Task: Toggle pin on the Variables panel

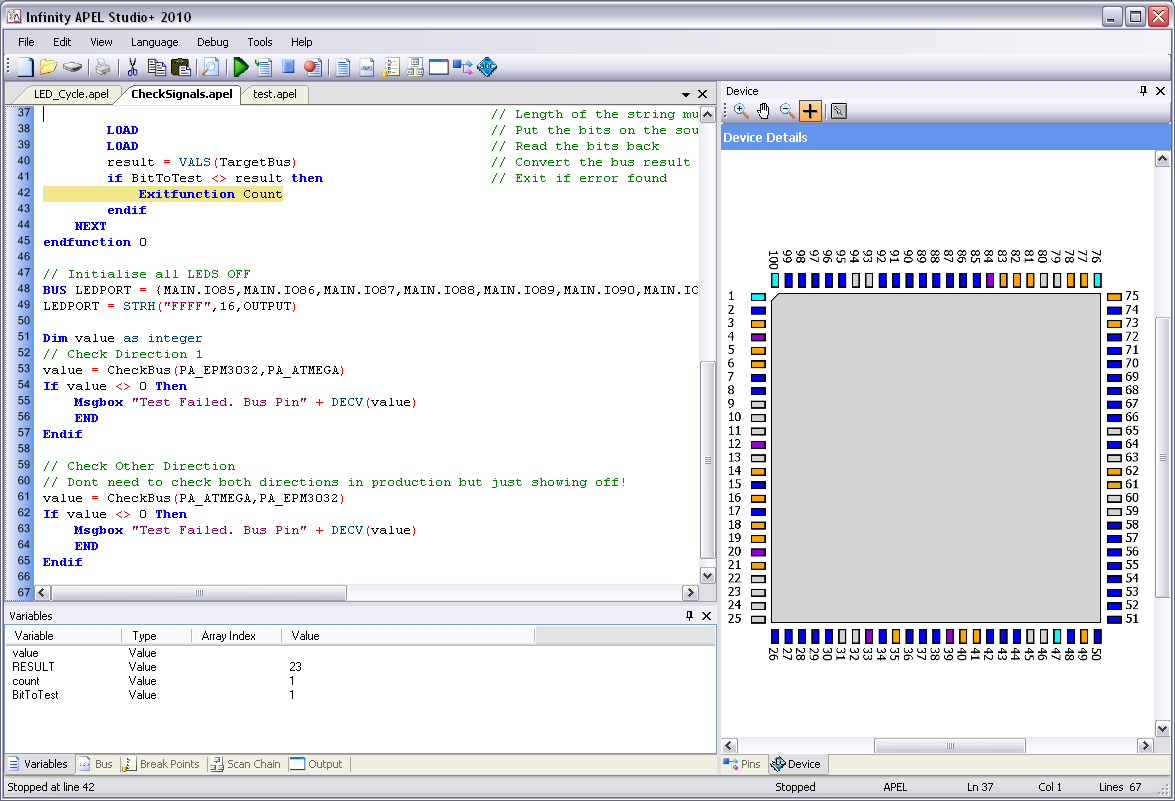Action: click(689, 616)
